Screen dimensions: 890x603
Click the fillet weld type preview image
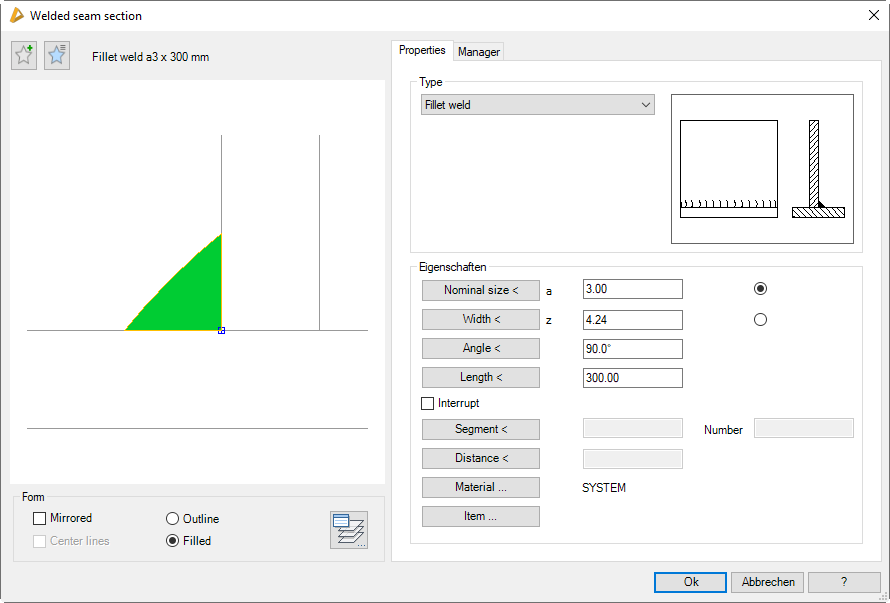pyautogui.click(x=762, y=169)
